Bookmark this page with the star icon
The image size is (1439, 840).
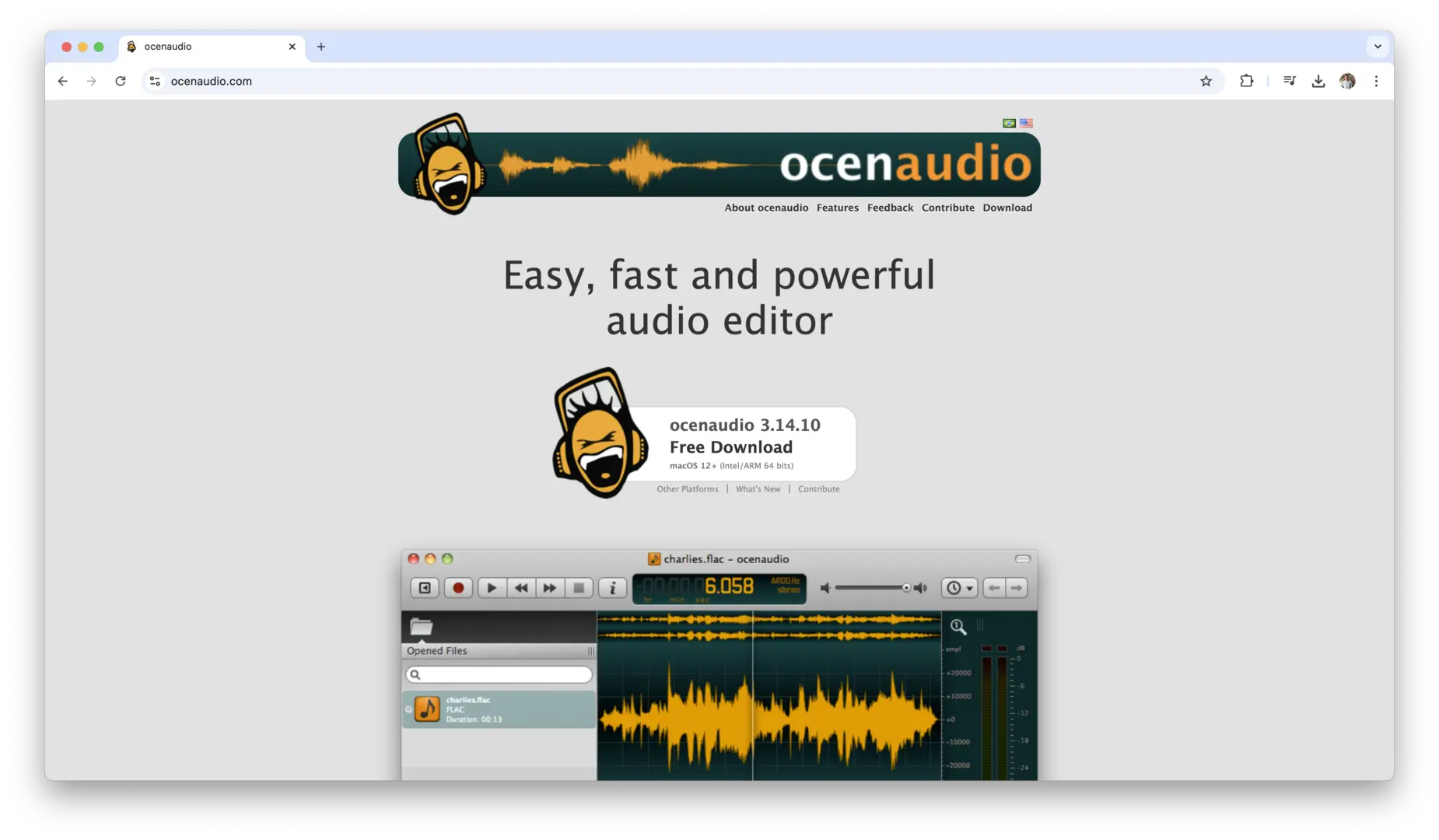tap(1206, 81)
